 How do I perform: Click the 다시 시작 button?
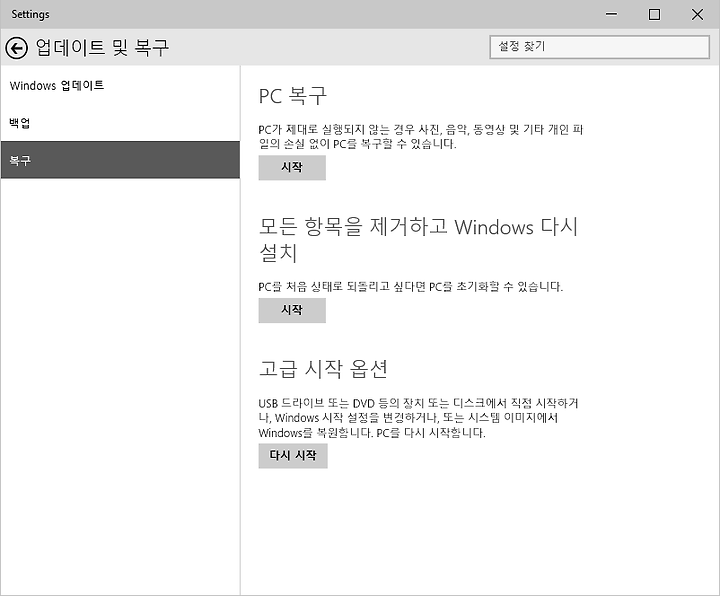coord(293,455)
